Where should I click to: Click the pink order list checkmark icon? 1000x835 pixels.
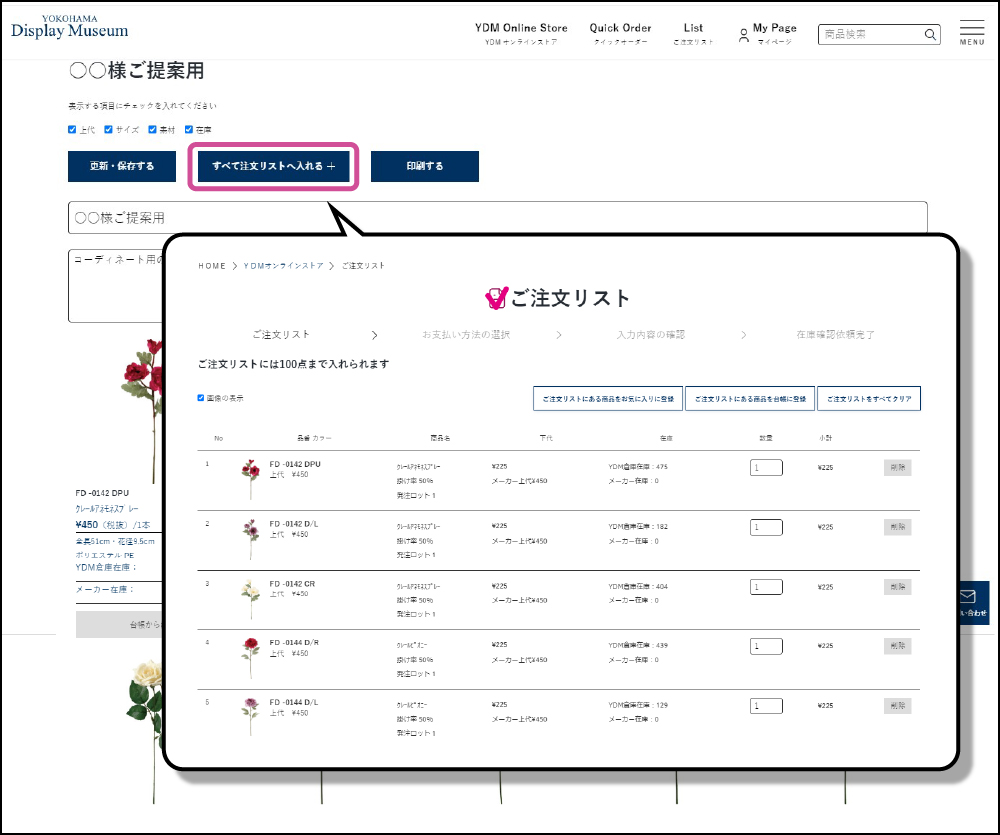coord(496,297)
